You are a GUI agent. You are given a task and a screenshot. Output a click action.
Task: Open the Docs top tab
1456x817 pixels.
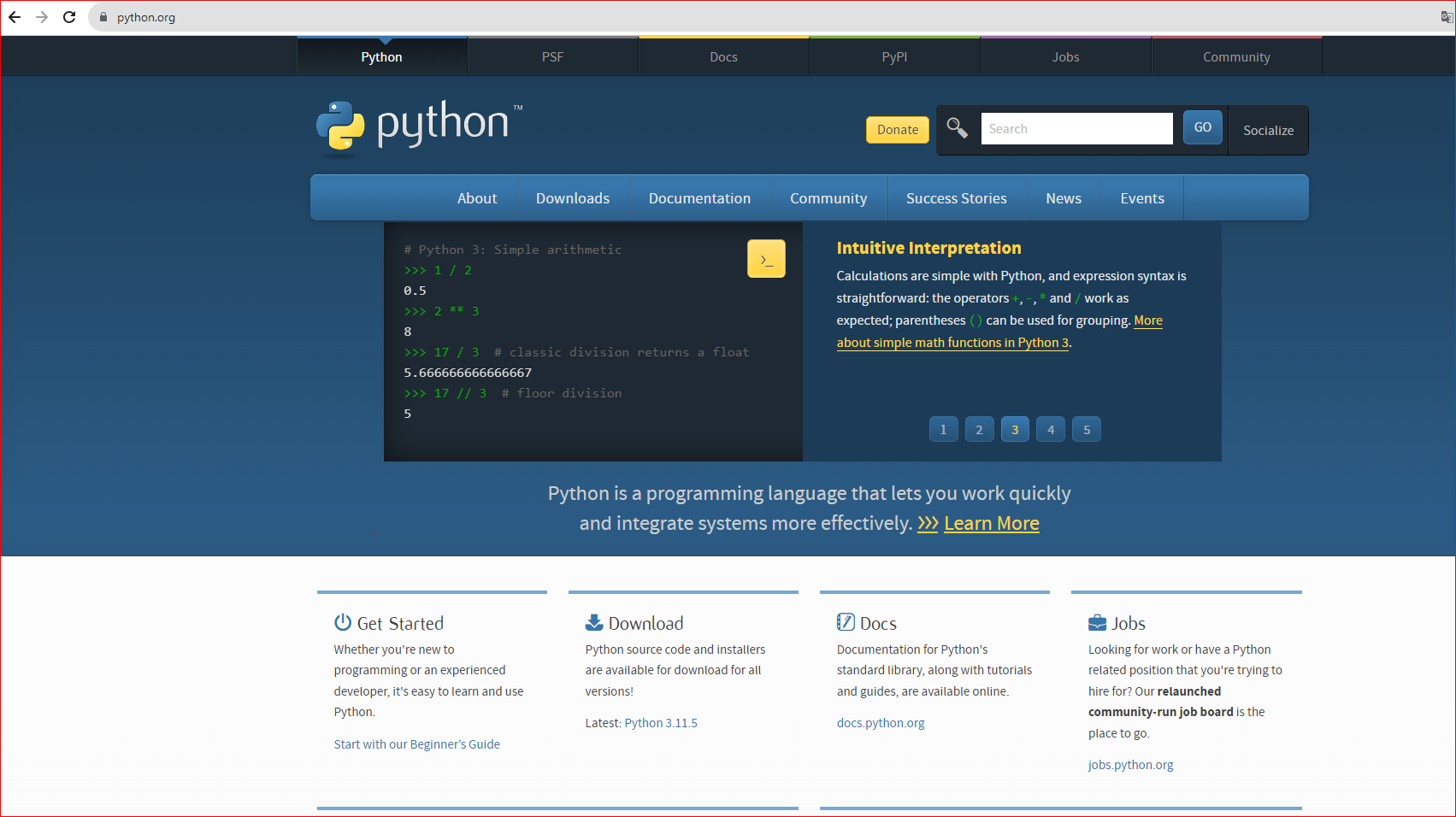723,56
